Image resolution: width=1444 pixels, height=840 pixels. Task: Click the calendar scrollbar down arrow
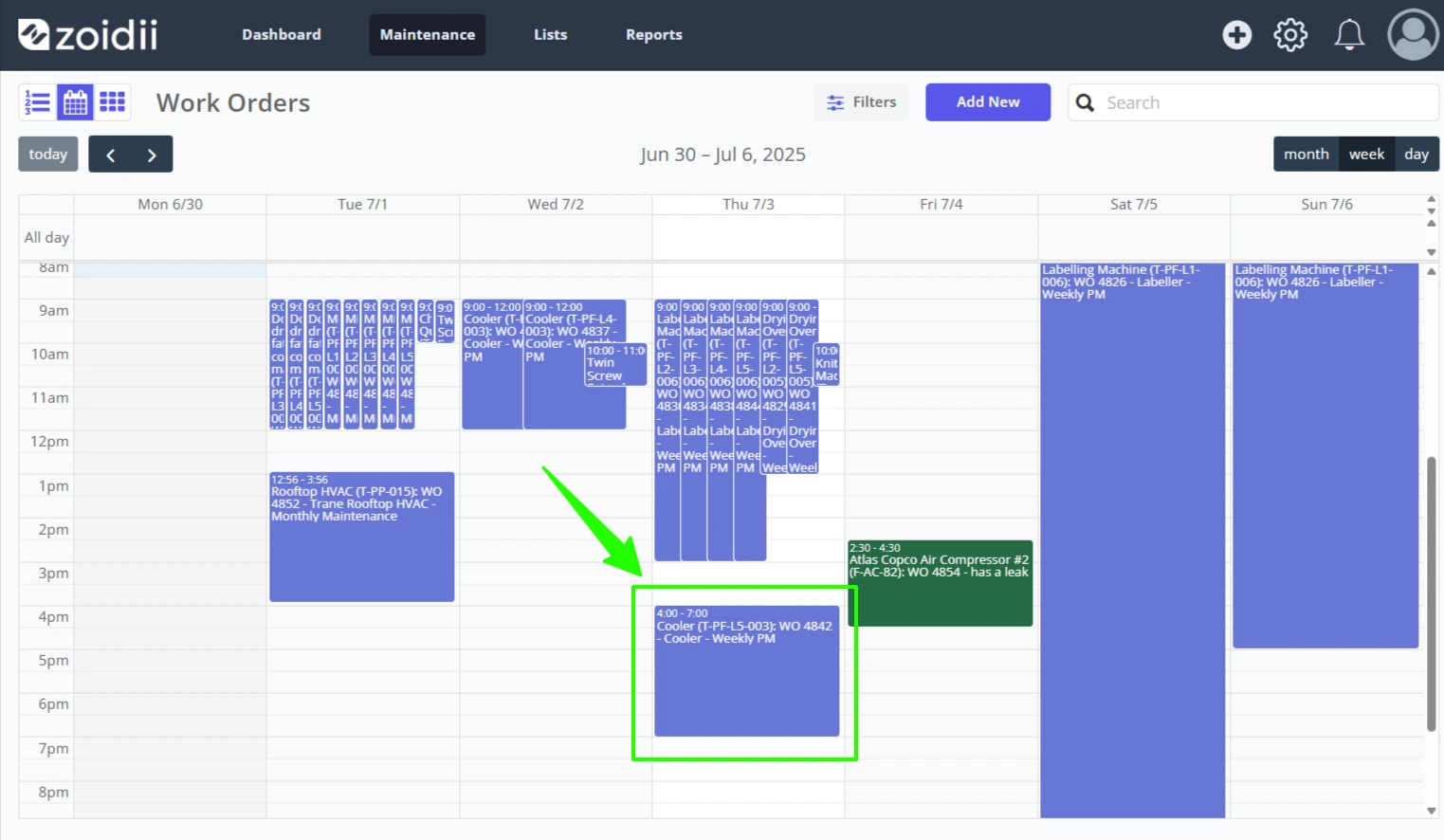click(1432, 811)
